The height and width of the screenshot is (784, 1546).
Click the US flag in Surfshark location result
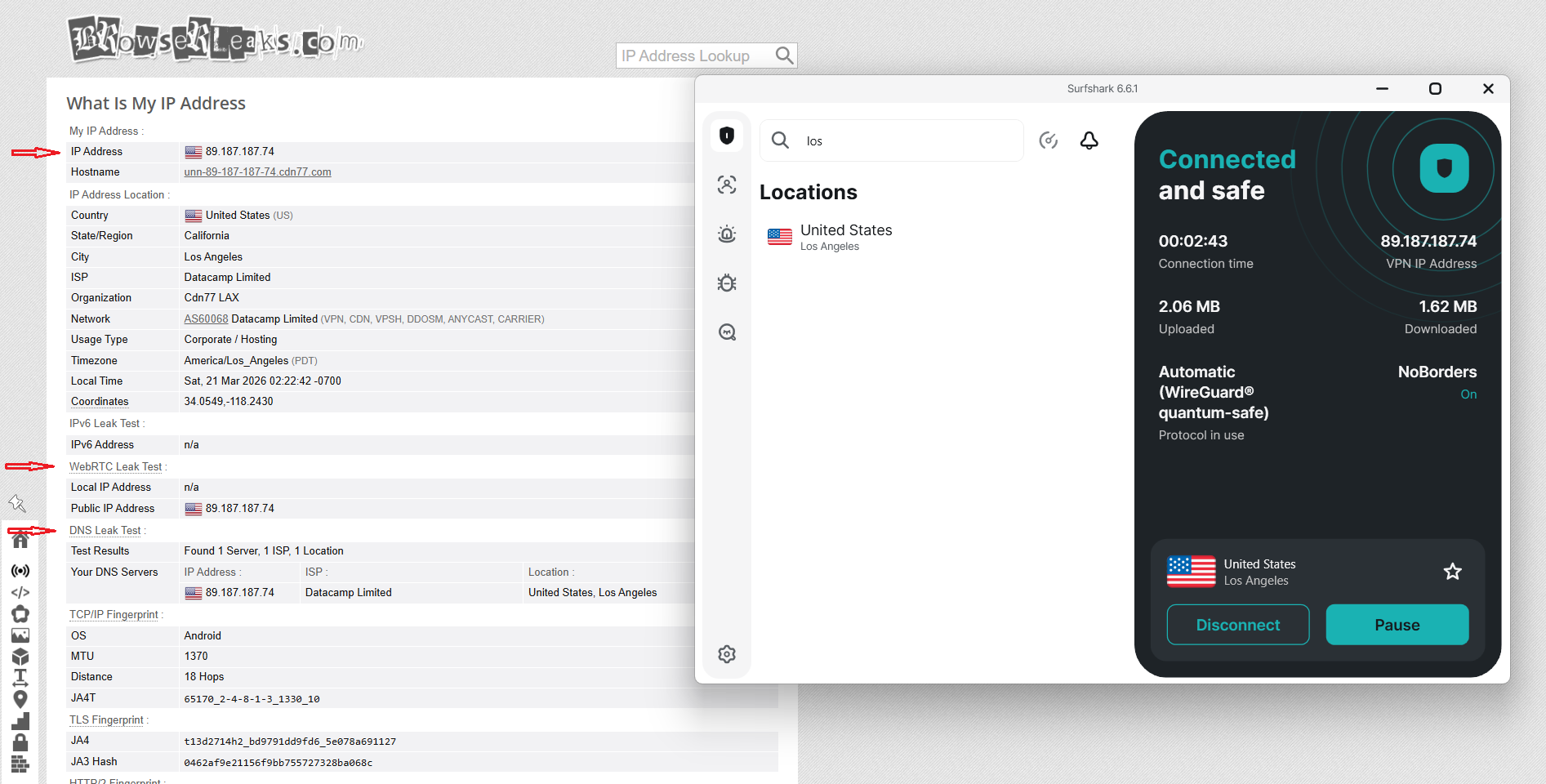[x=780, y=237]
